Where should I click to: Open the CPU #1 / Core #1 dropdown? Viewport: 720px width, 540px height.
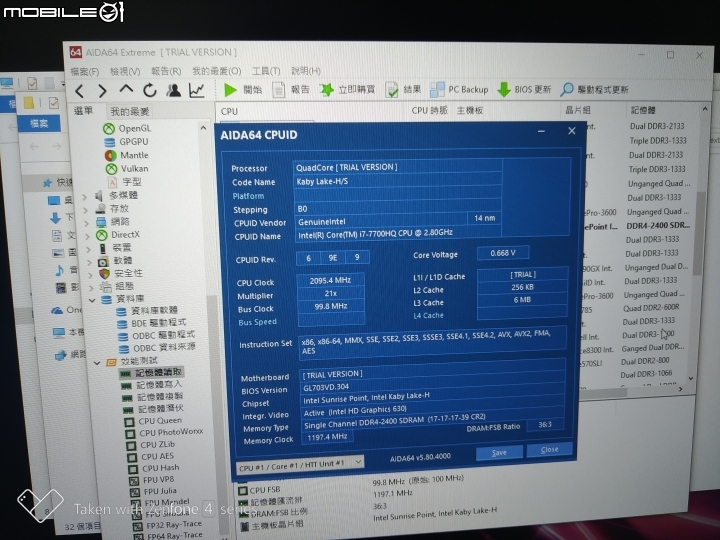[300, 466]
